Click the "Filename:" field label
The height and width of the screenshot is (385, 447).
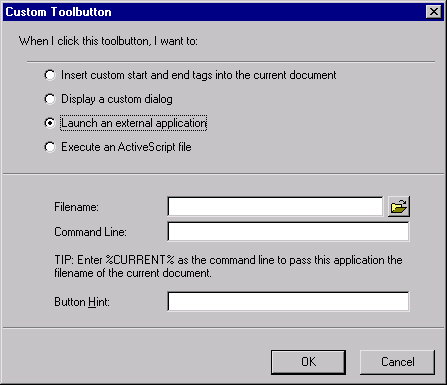[76, 207]
